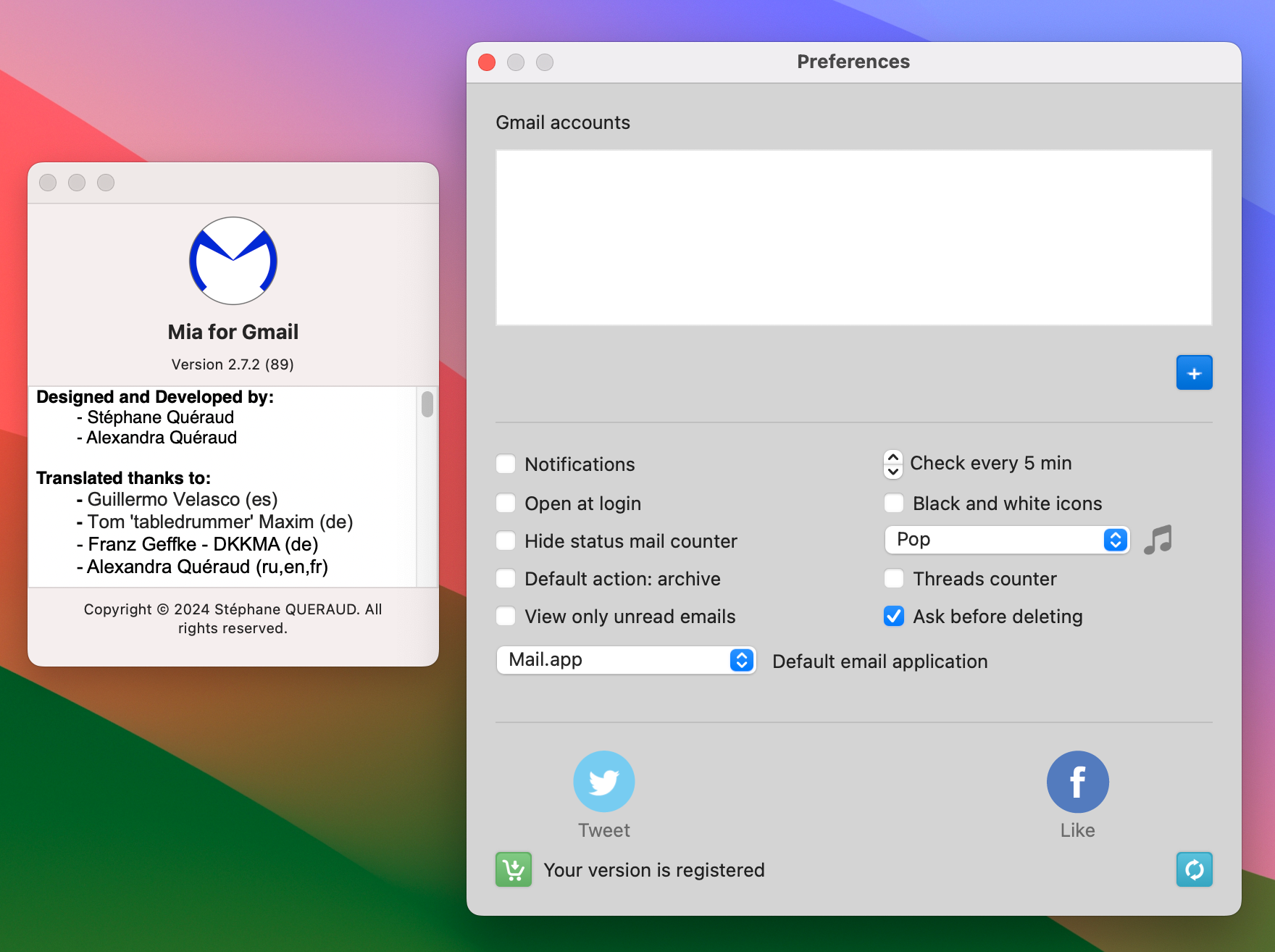Click the Tweet label
The width and height of the screenshot is (1275, 952).
pos(603,830)
